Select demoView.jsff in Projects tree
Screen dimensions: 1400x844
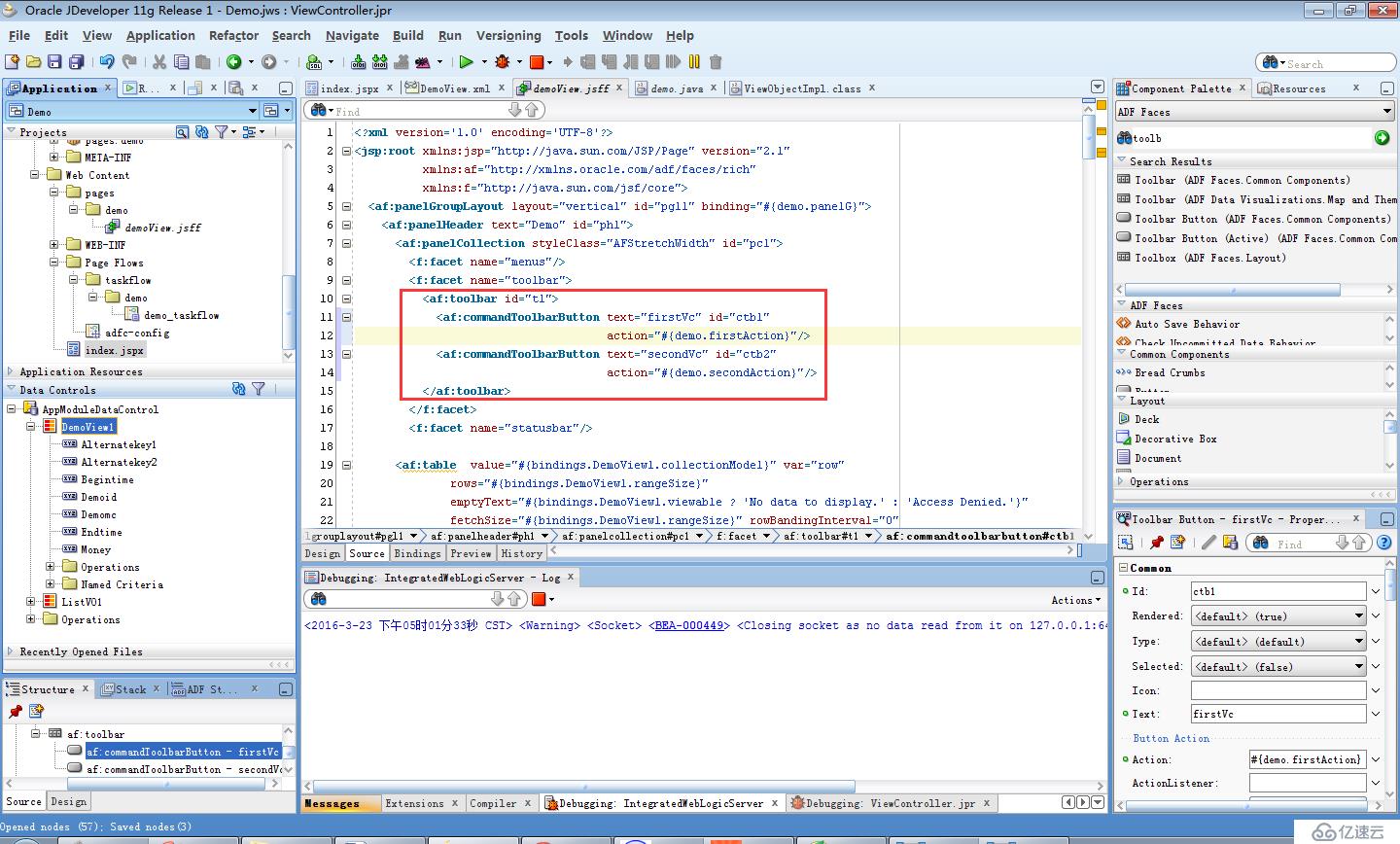click(x=162, y=228)
